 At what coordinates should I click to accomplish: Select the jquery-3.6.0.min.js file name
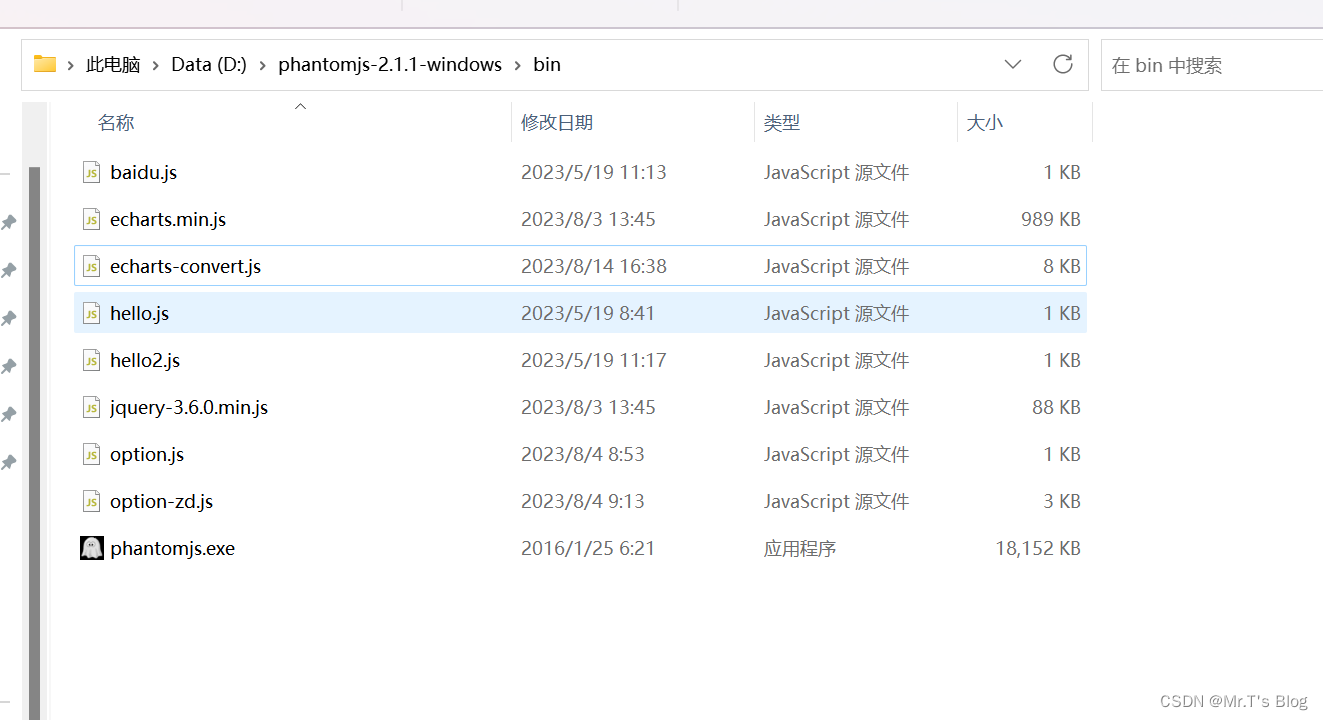[x=189, y=407]
